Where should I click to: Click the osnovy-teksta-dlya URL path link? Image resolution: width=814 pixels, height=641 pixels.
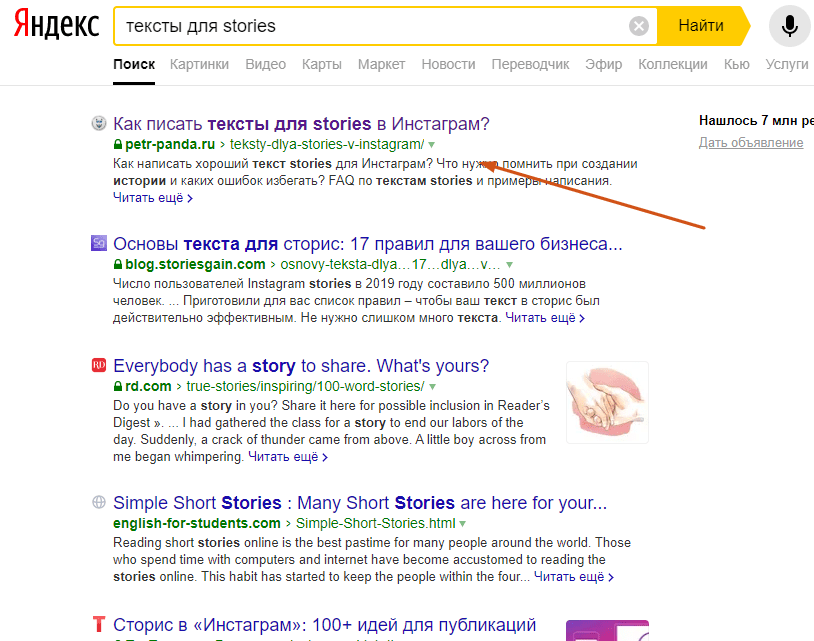coord(390,264)
